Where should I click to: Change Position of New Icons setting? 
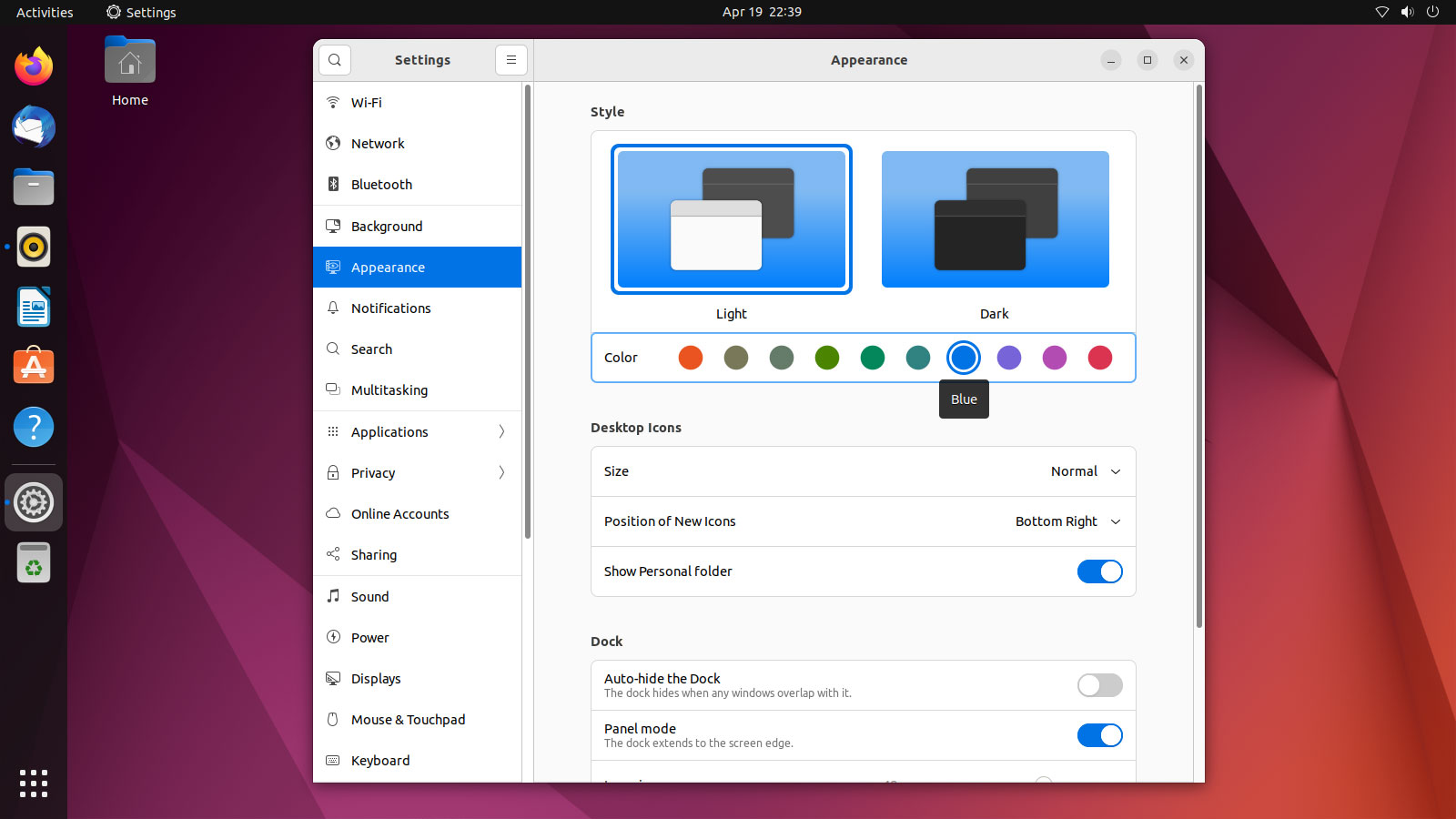tap(1067, 521)
